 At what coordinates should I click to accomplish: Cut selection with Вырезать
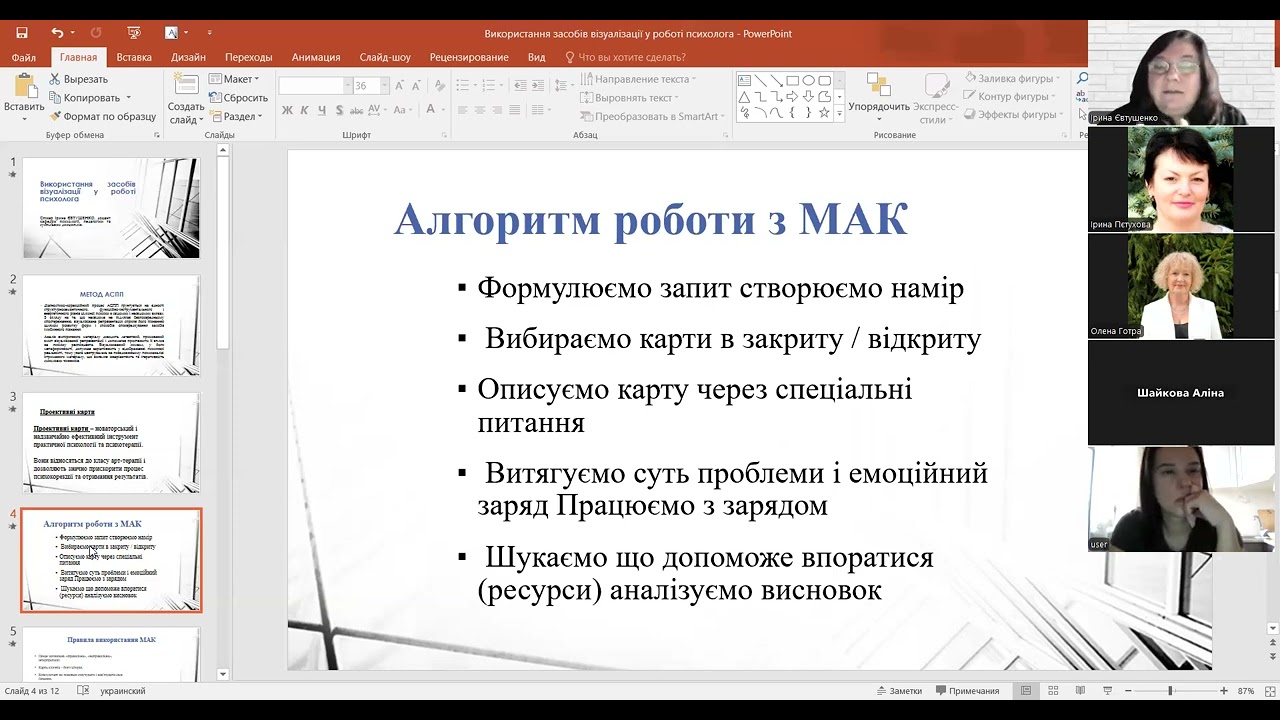click(x=78, y=79)
